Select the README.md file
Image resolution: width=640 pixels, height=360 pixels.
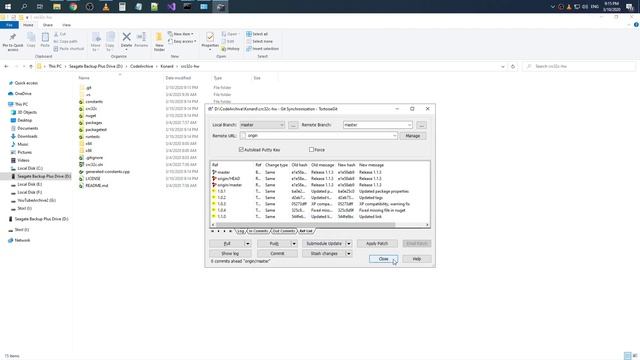[x=96, y=185]
